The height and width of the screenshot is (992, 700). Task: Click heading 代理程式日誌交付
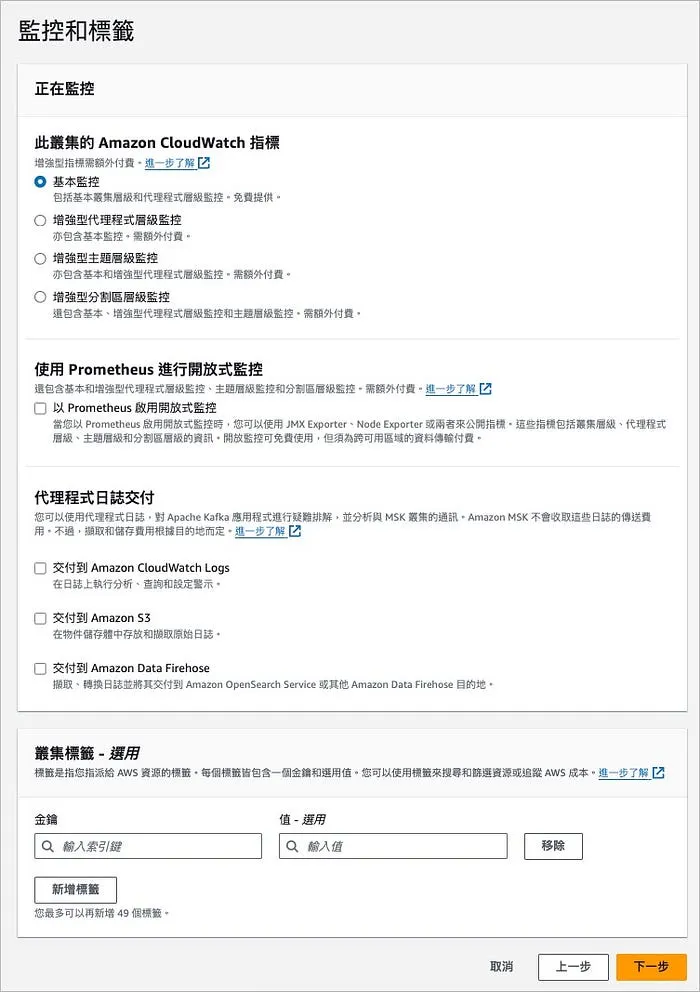pyautogui.click(x=94, y=497)
